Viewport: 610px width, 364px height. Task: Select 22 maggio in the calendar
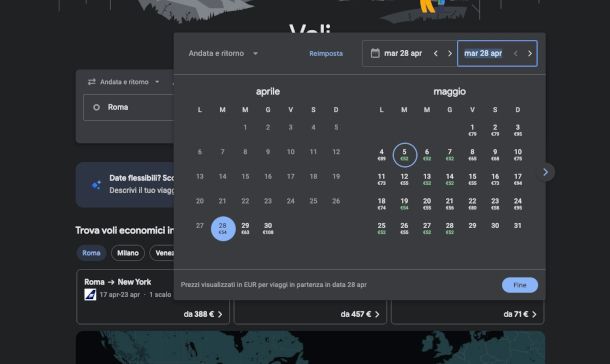[472, 203]
